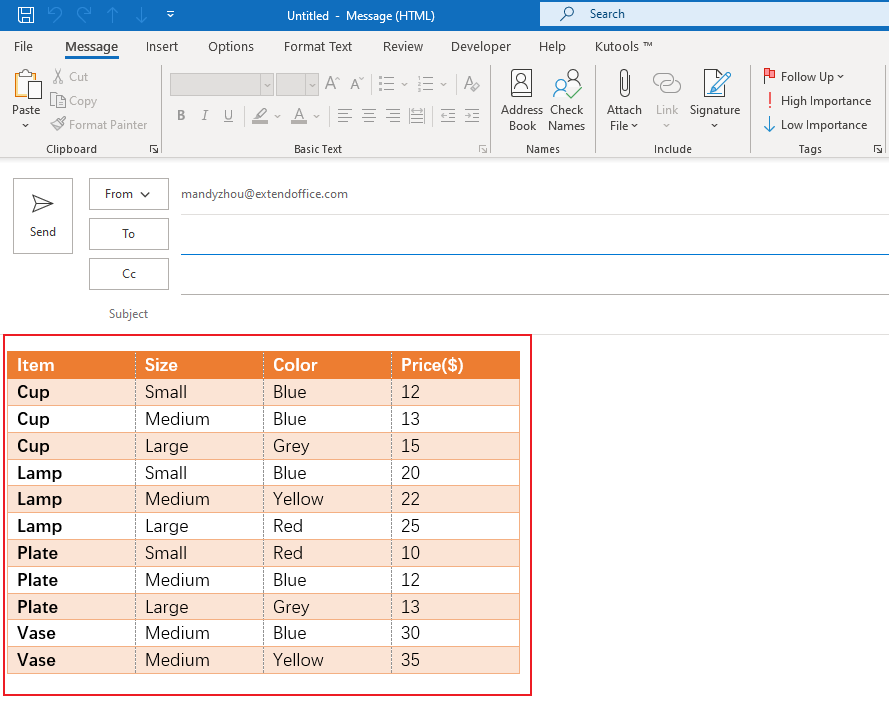Clear all formatting from selected text
The width and height of the screenshot is (889, 709).
471,84
